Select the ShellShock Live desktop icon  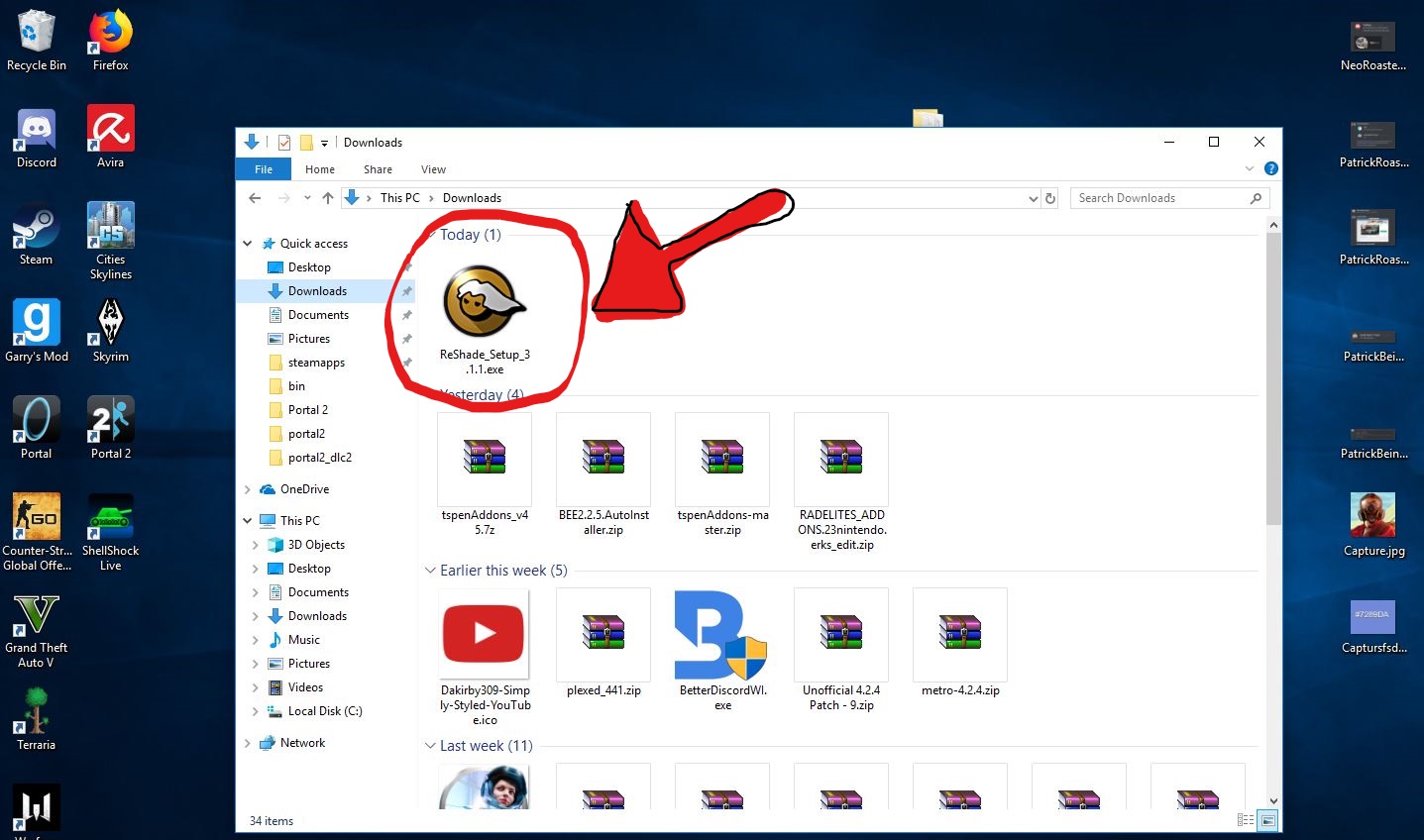(111, 533)
